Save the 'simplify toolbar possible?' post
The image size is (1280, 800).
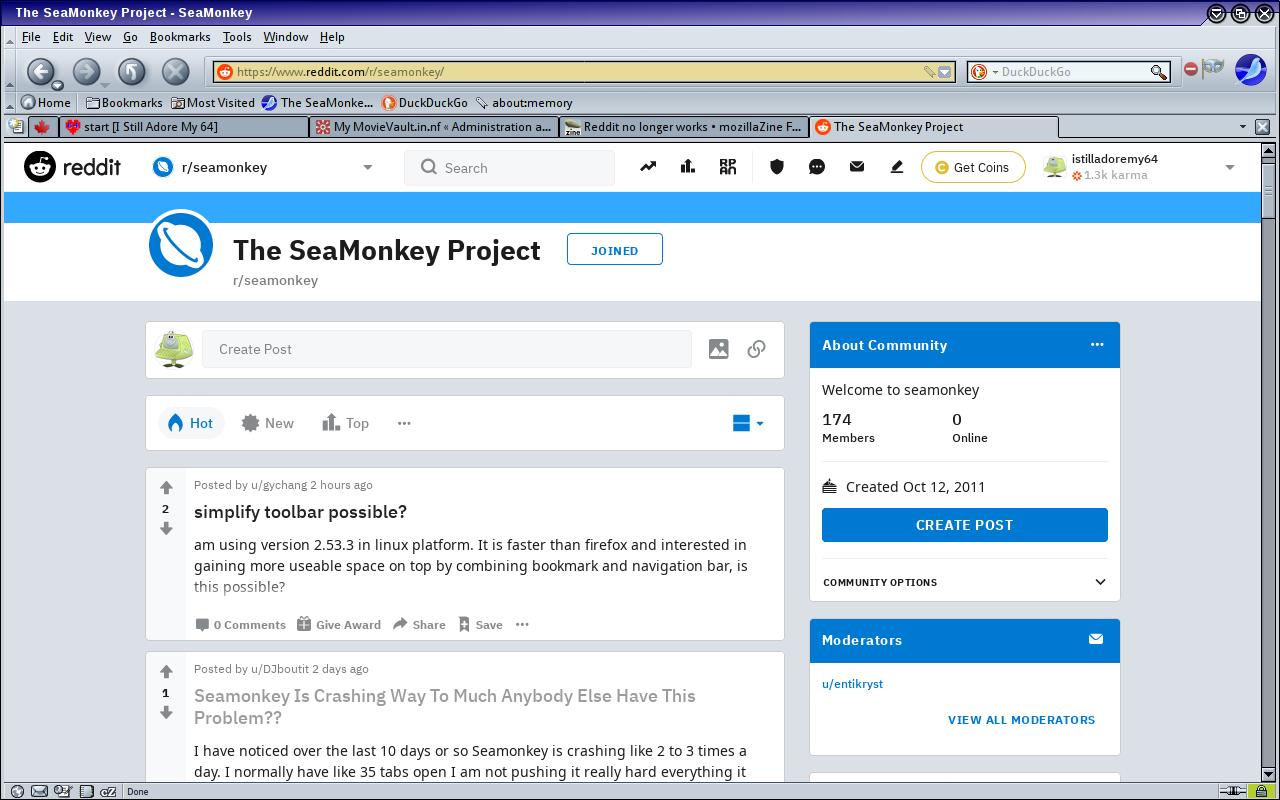(x=480, y=624)
